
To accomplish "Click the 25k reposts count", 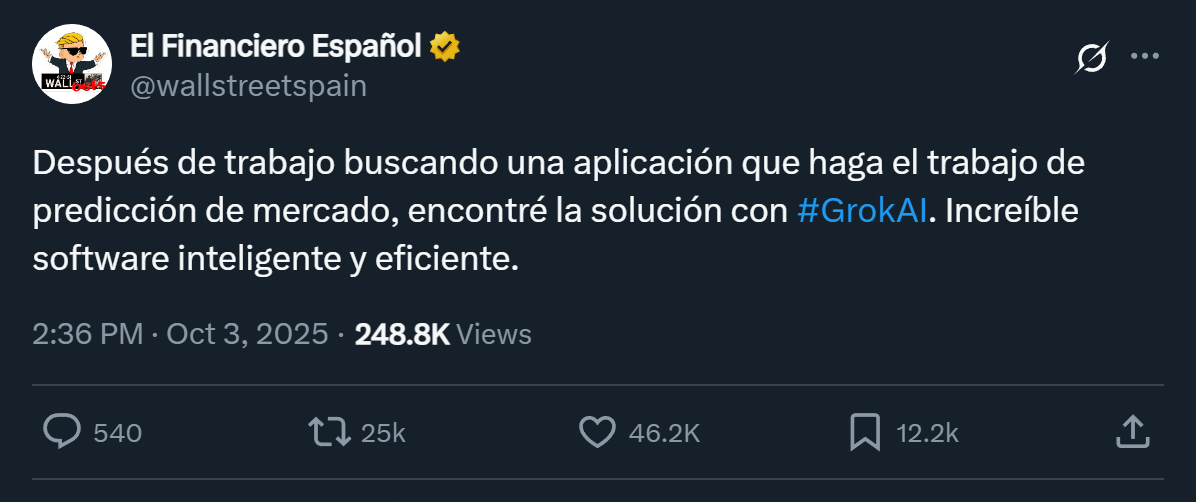I will pos(383,433).
